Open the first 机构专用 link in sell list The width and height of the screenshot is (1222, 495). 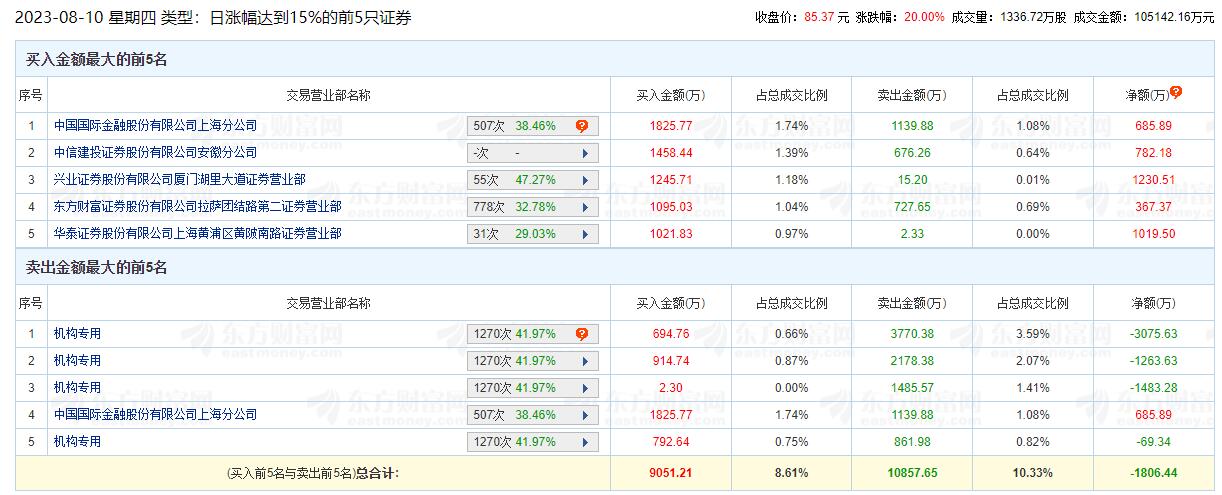[x=77, y=334]
